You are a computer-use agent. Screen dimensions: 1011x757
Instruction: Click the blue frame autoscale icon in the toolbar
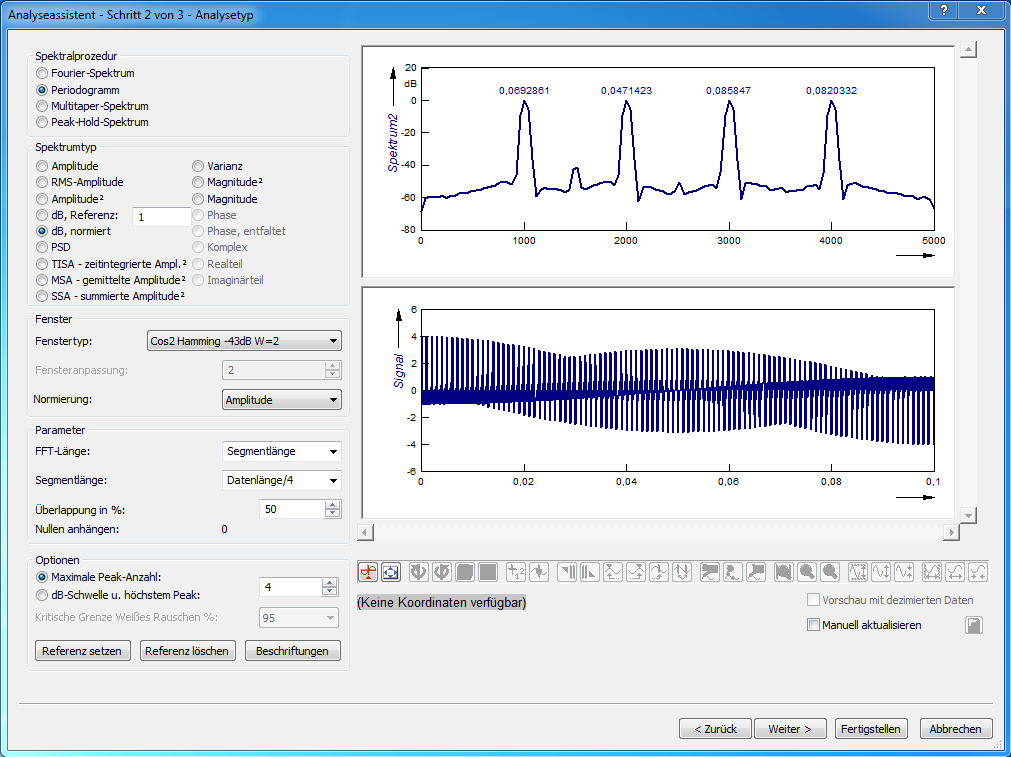(x=390, y=572)
